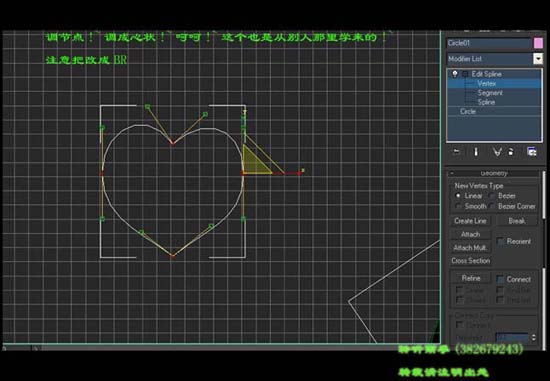Select the Edit Spline modifier entry
This screenshot has height=381, width=550.
click(486, 74)
